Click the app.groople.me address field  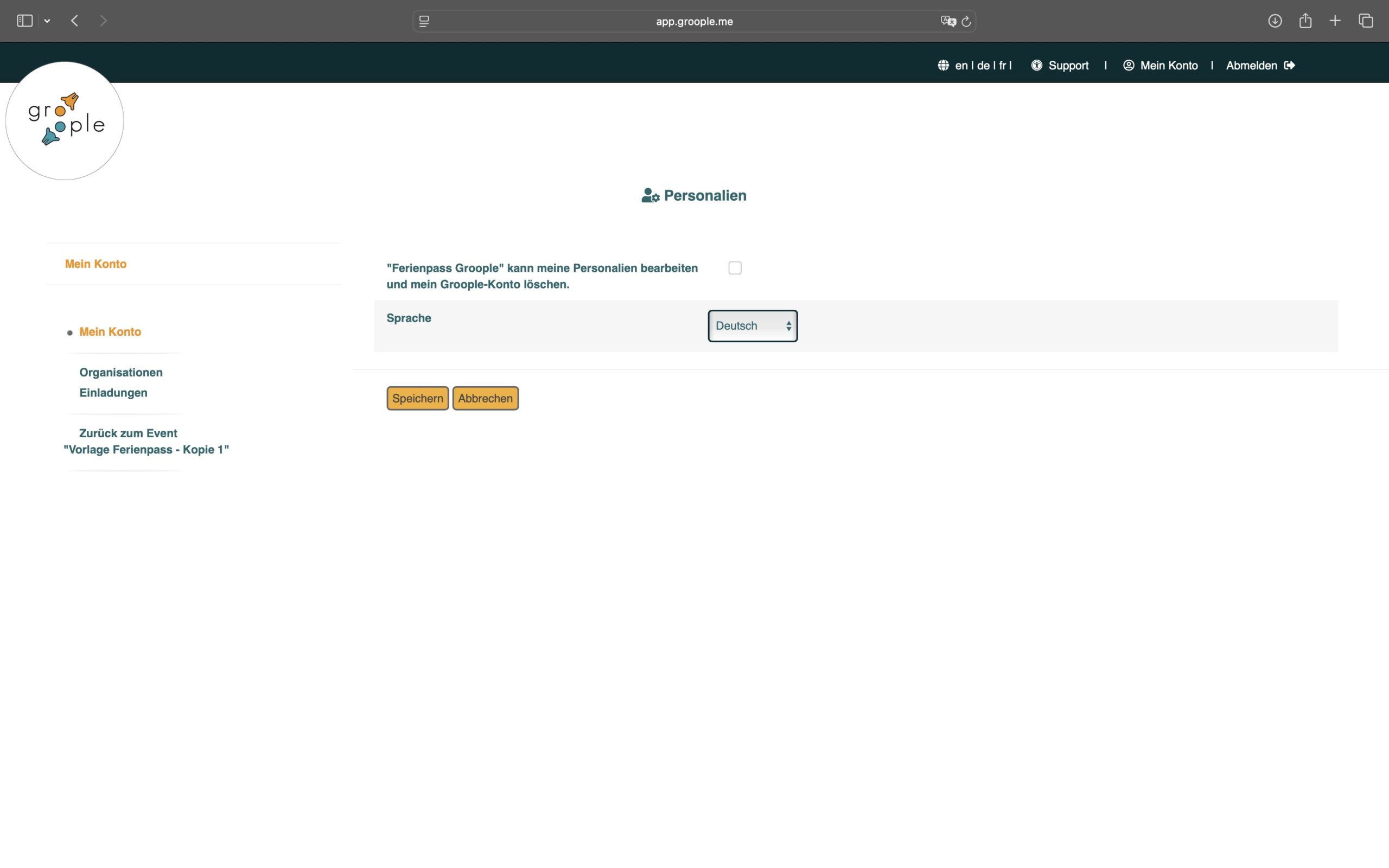(x=694, y=21)
